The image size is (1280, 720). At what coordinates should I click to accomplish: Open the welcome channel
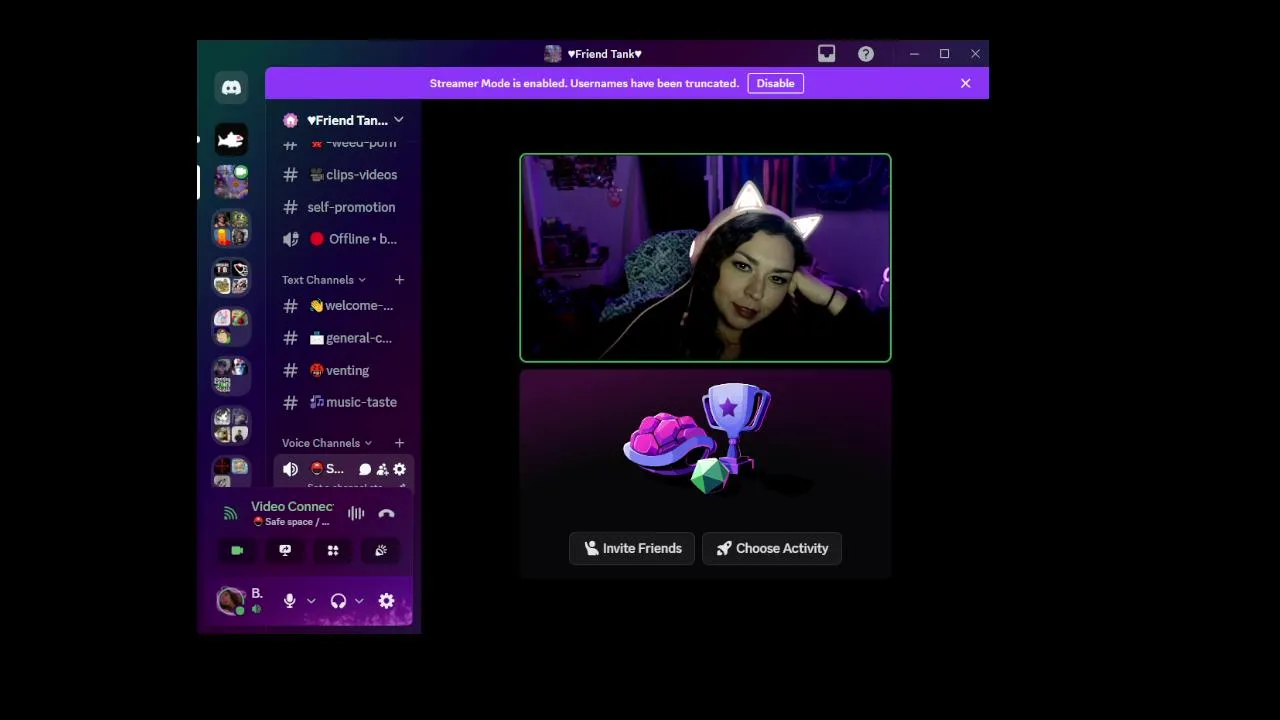(343, 306)
